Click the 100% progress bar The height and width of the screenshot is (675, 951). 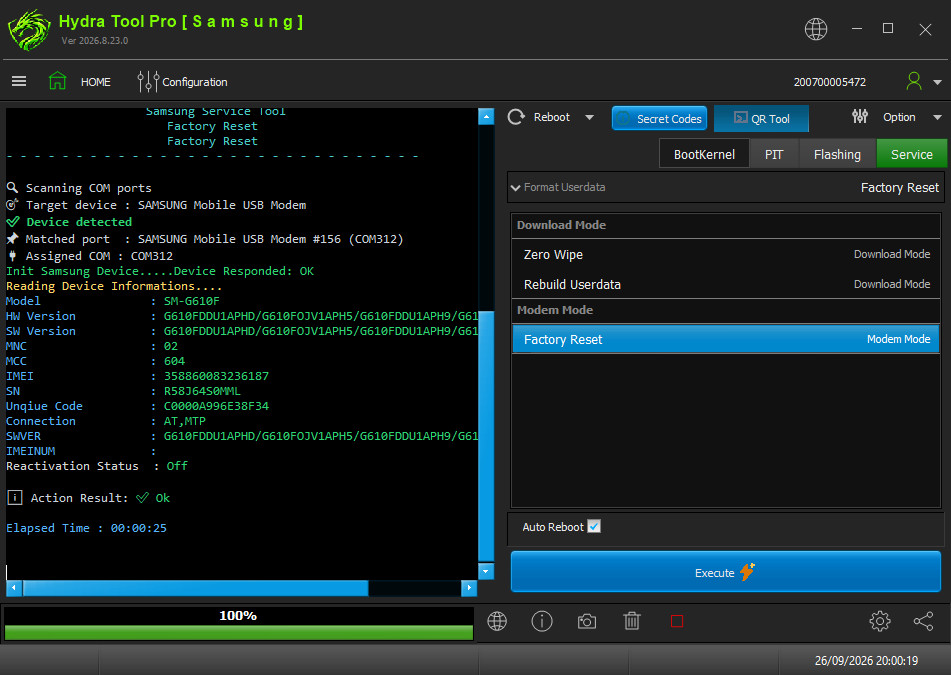click(238, 624)
